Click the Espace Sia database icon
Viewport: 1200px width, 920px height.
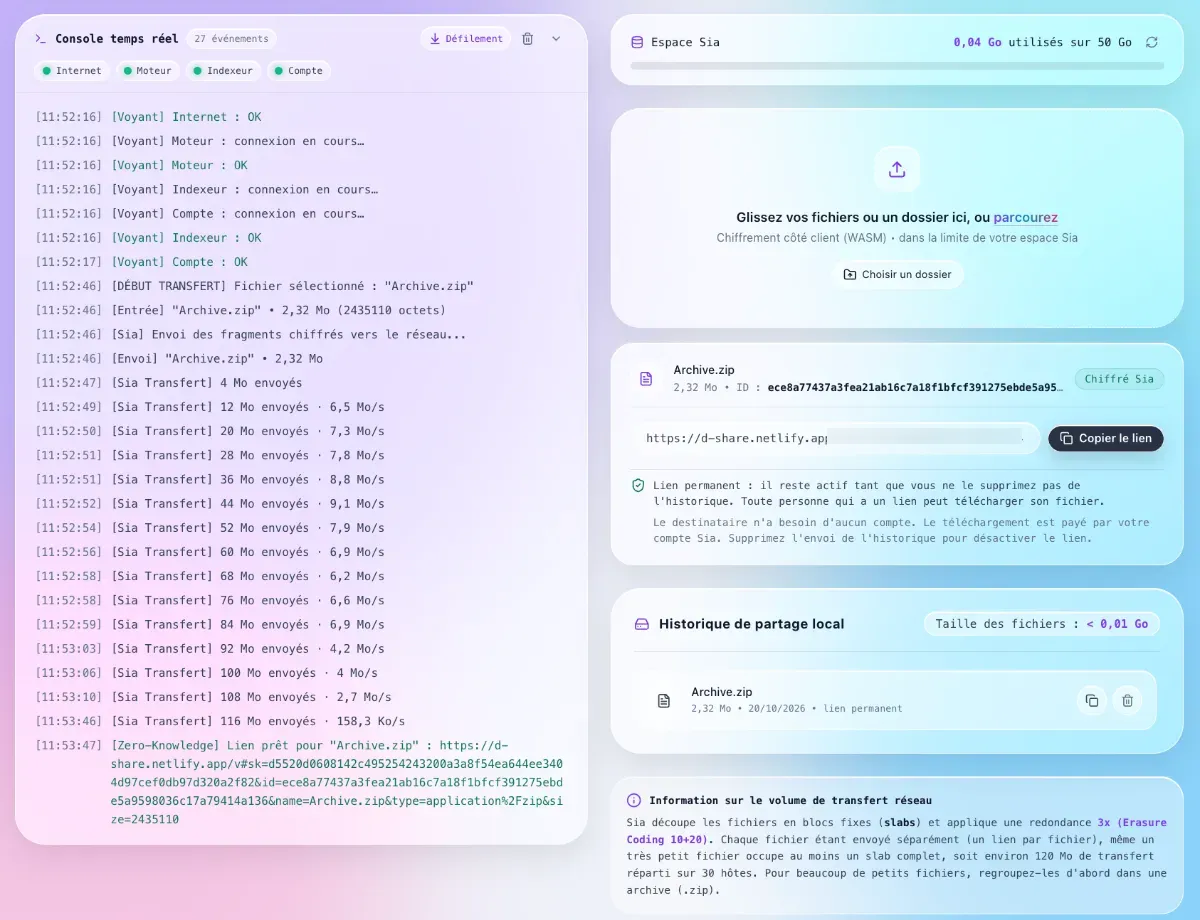click(x=637, y=42)
